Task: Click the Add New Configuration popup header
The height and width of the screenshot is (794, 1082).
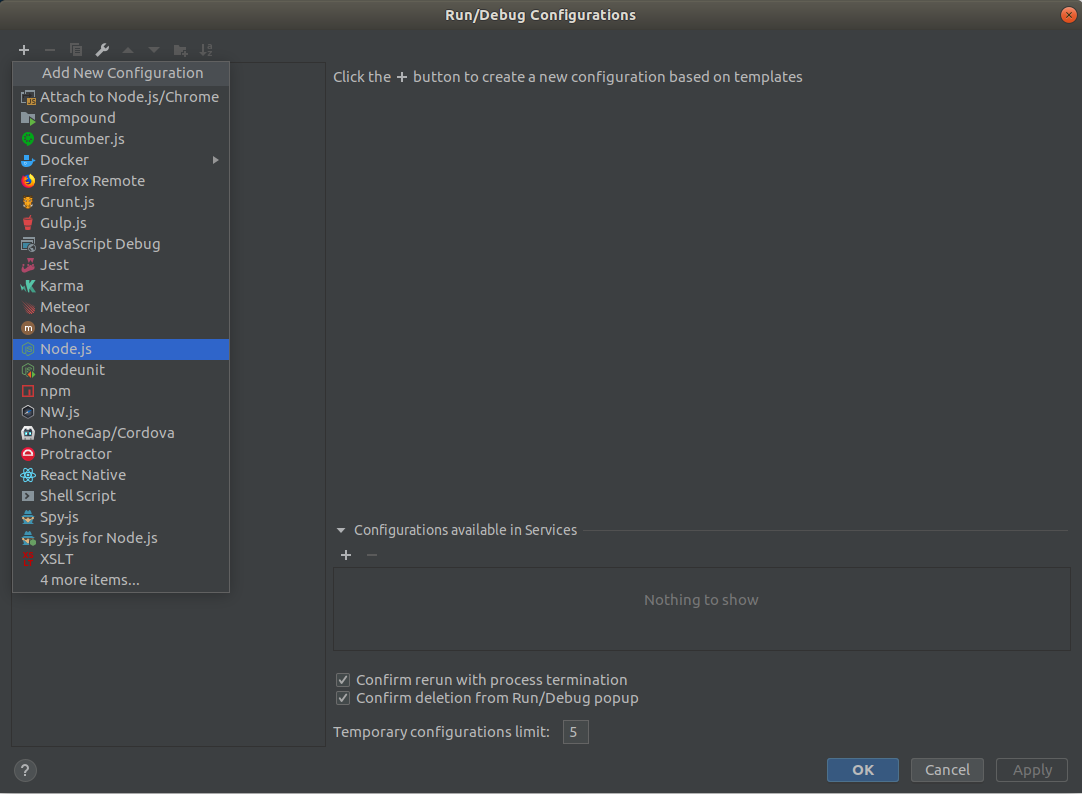Action: tap(121, 73)
